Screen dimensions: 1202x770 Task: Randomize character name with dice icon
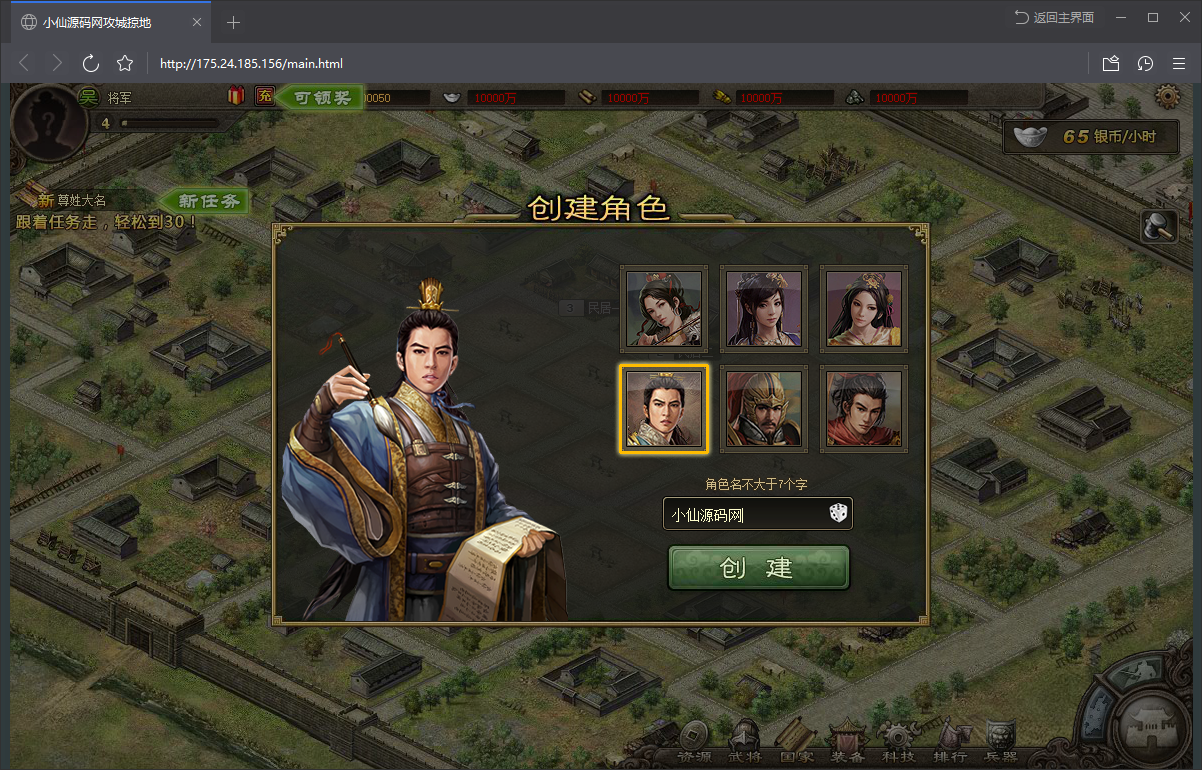[838, 514]
